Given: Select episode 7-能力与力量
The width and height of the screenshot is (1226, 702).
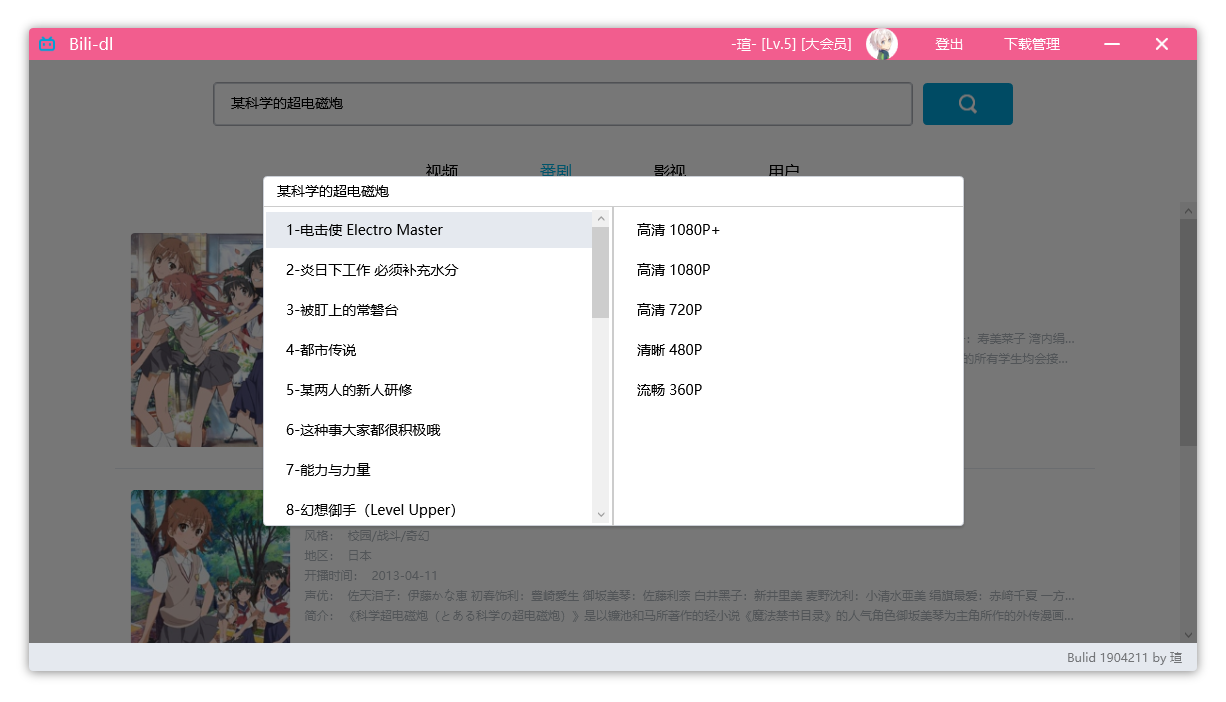Looking at the screenshot, I should click(429, 470).
